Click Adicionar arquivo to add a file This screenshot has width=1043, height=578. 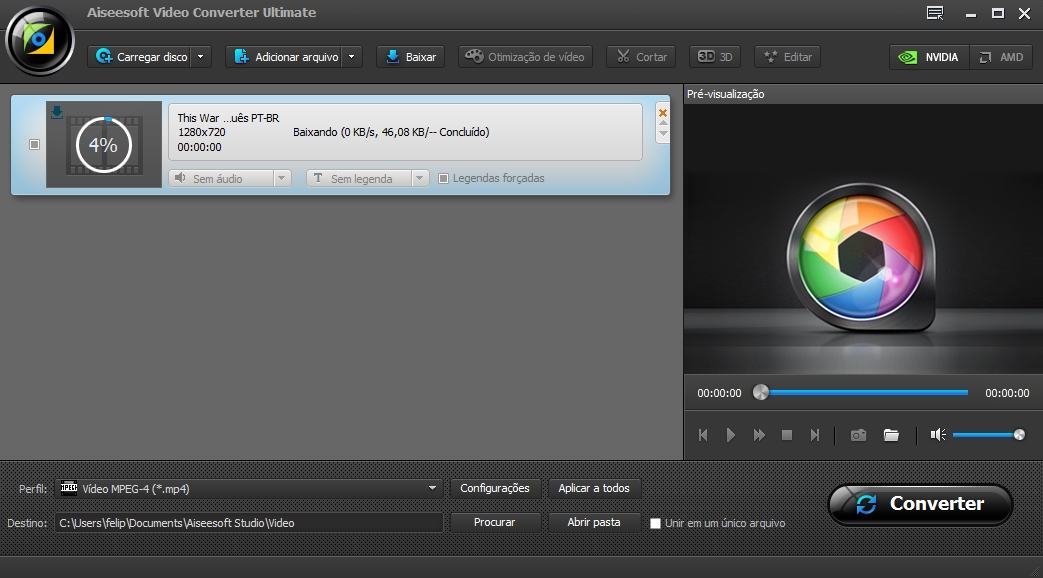[285, 57]
